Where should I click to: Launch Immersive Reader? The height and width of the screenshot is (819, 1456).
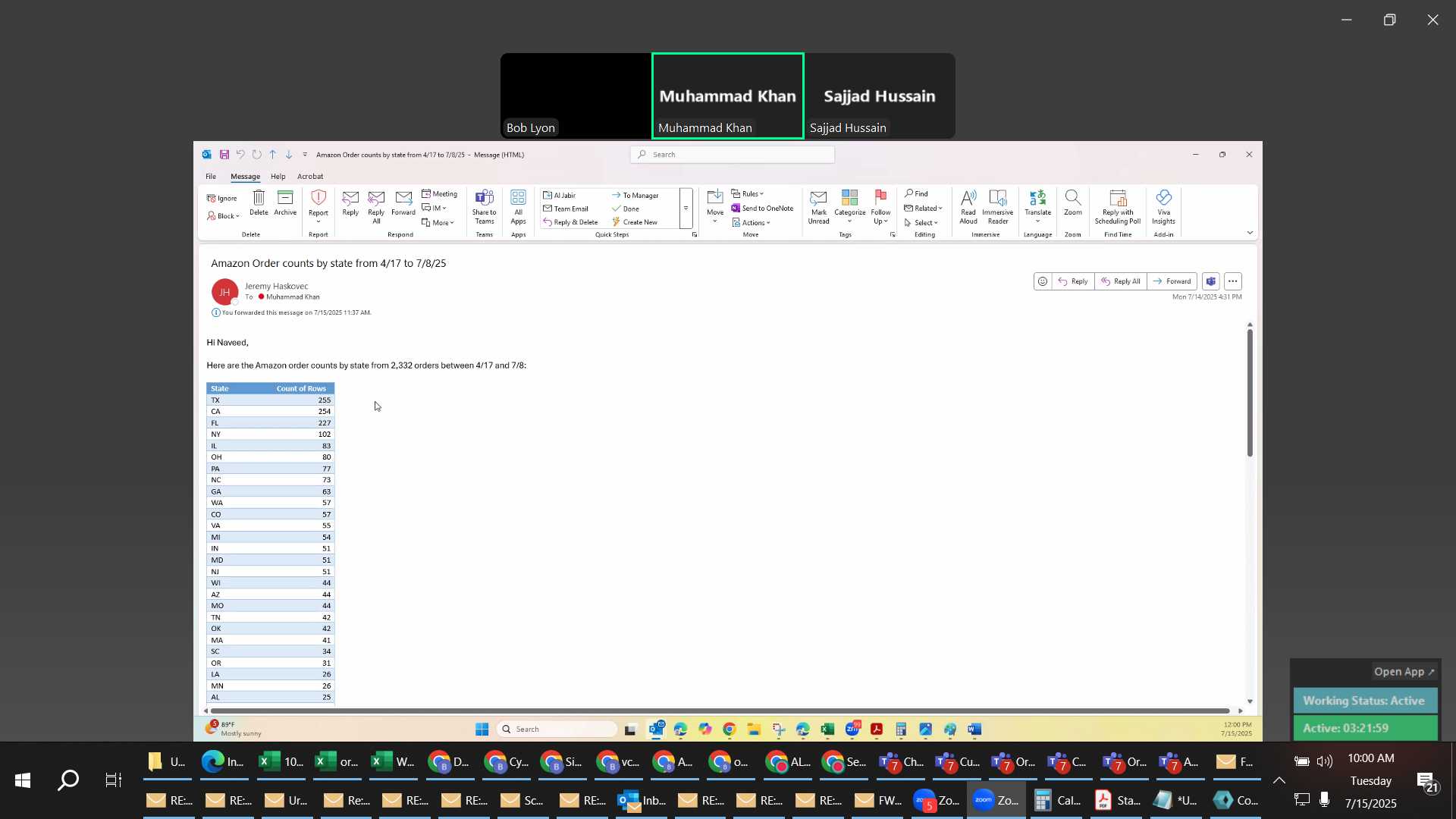click(998, 206)
